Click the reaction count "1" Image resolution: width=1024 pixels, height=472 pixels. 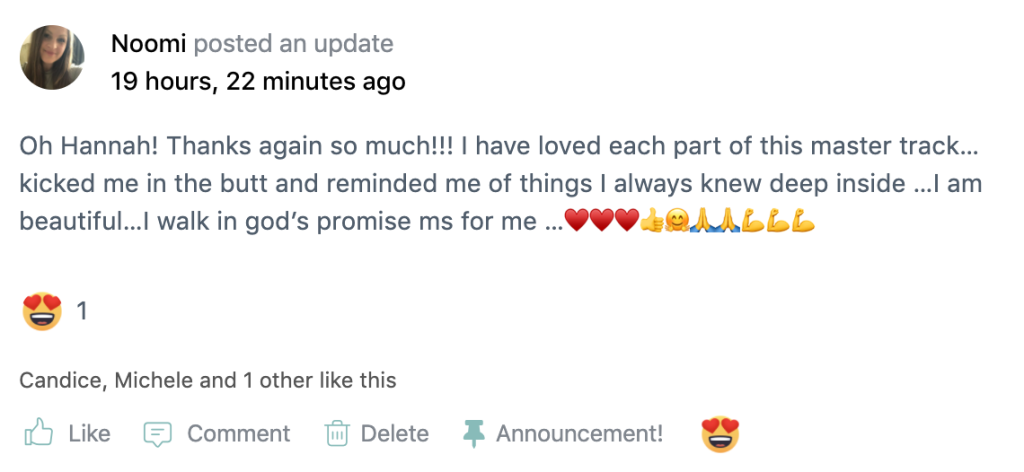[82, 312]
